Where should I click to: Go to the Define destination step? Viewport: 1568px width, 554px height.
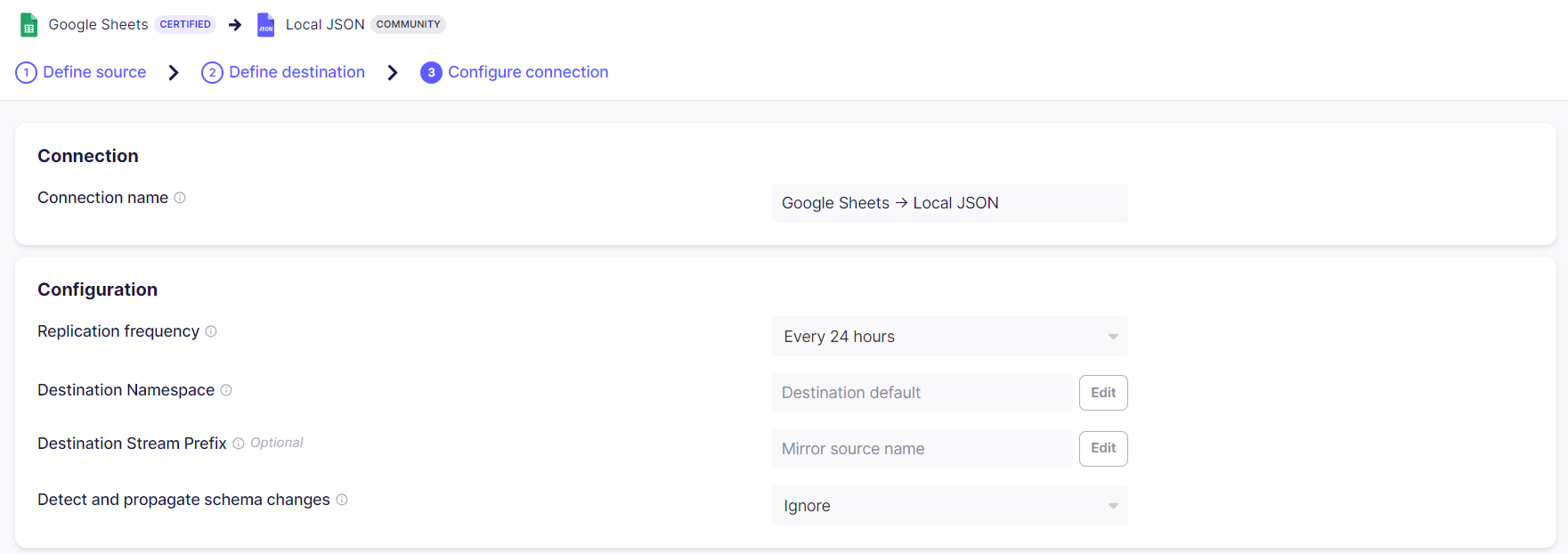[297, 72]
